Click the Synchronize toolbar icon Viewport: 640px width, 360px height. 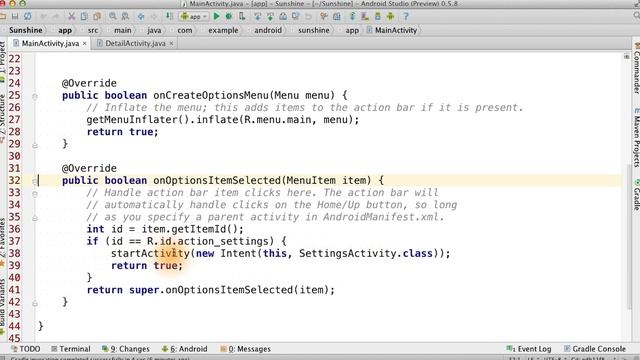click(x=27, y=16)
